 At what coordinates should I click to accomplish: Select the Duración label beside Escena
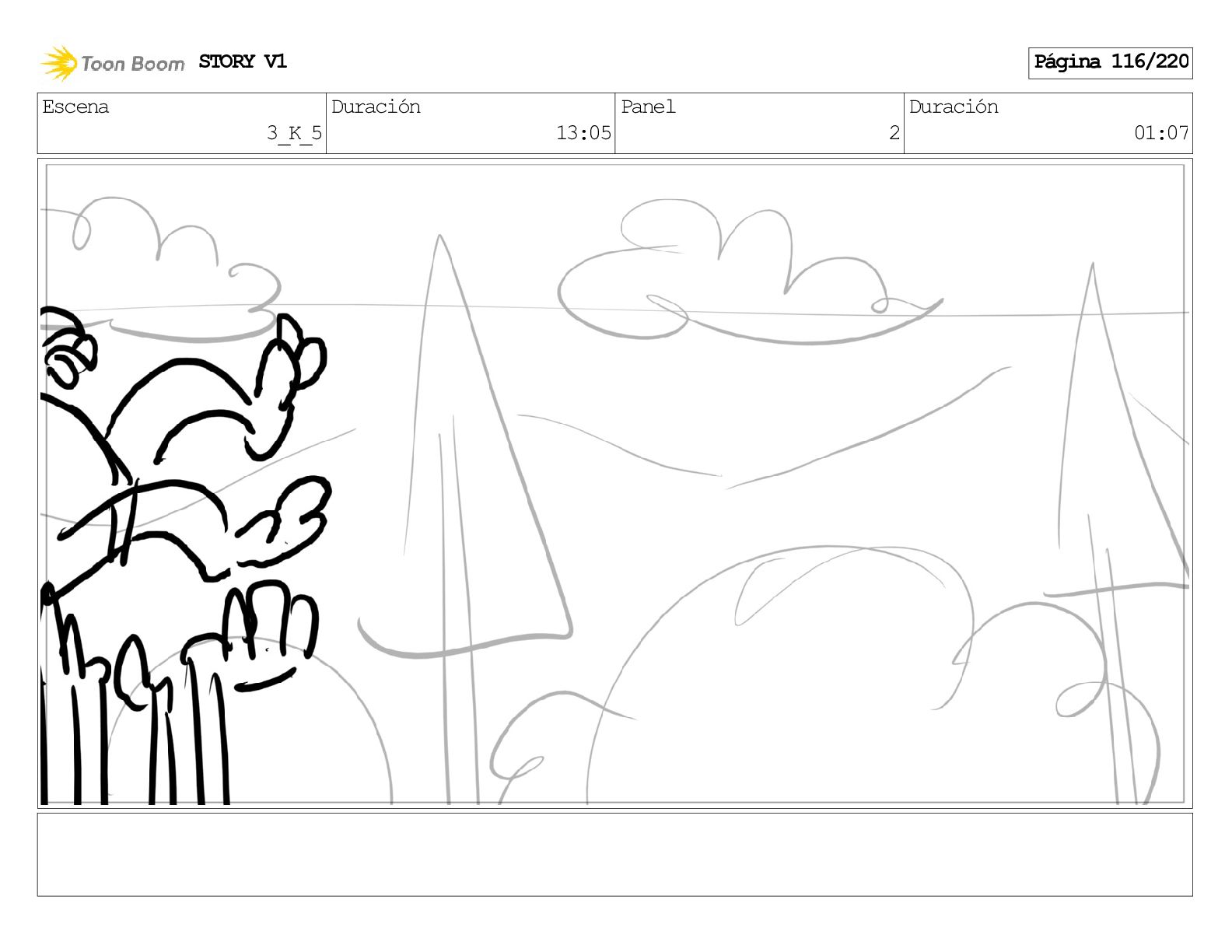click(376, 107)
